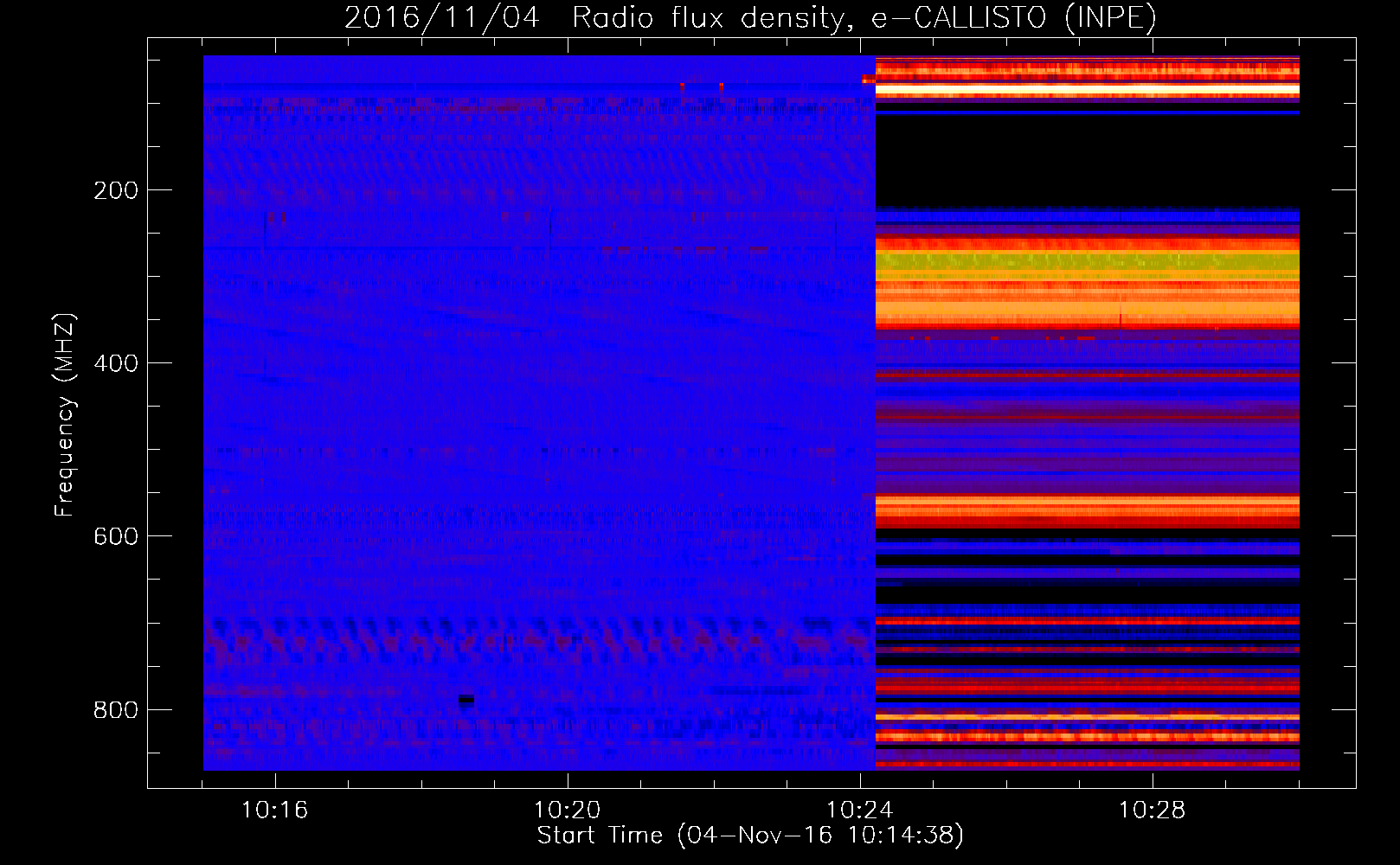
Task: Click the 400 frequency tick label
Action: (x=115, y=363)
